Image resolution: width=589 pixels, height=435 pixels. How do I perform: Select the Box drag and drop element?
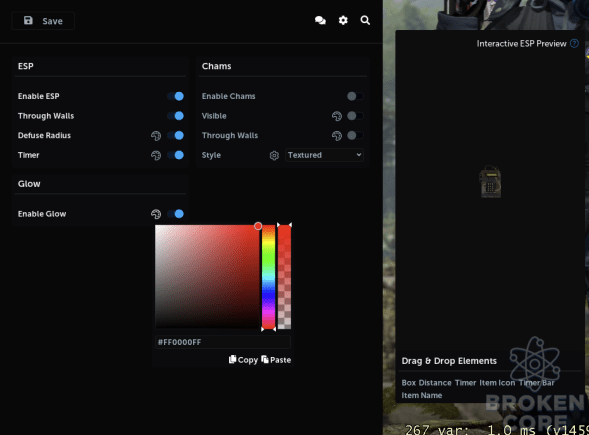409,383
